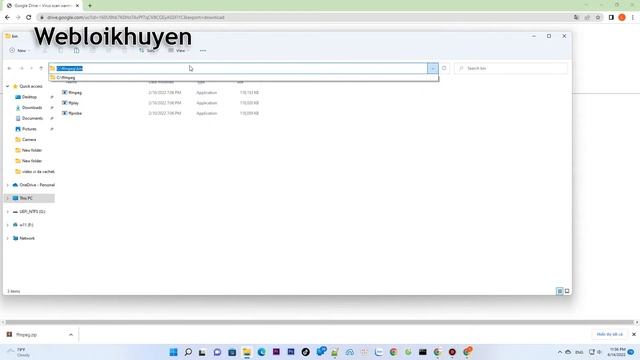Open the ffmpeg.zip download item
Viewport: 640px width, 360px height.
(x=28, y=334)
